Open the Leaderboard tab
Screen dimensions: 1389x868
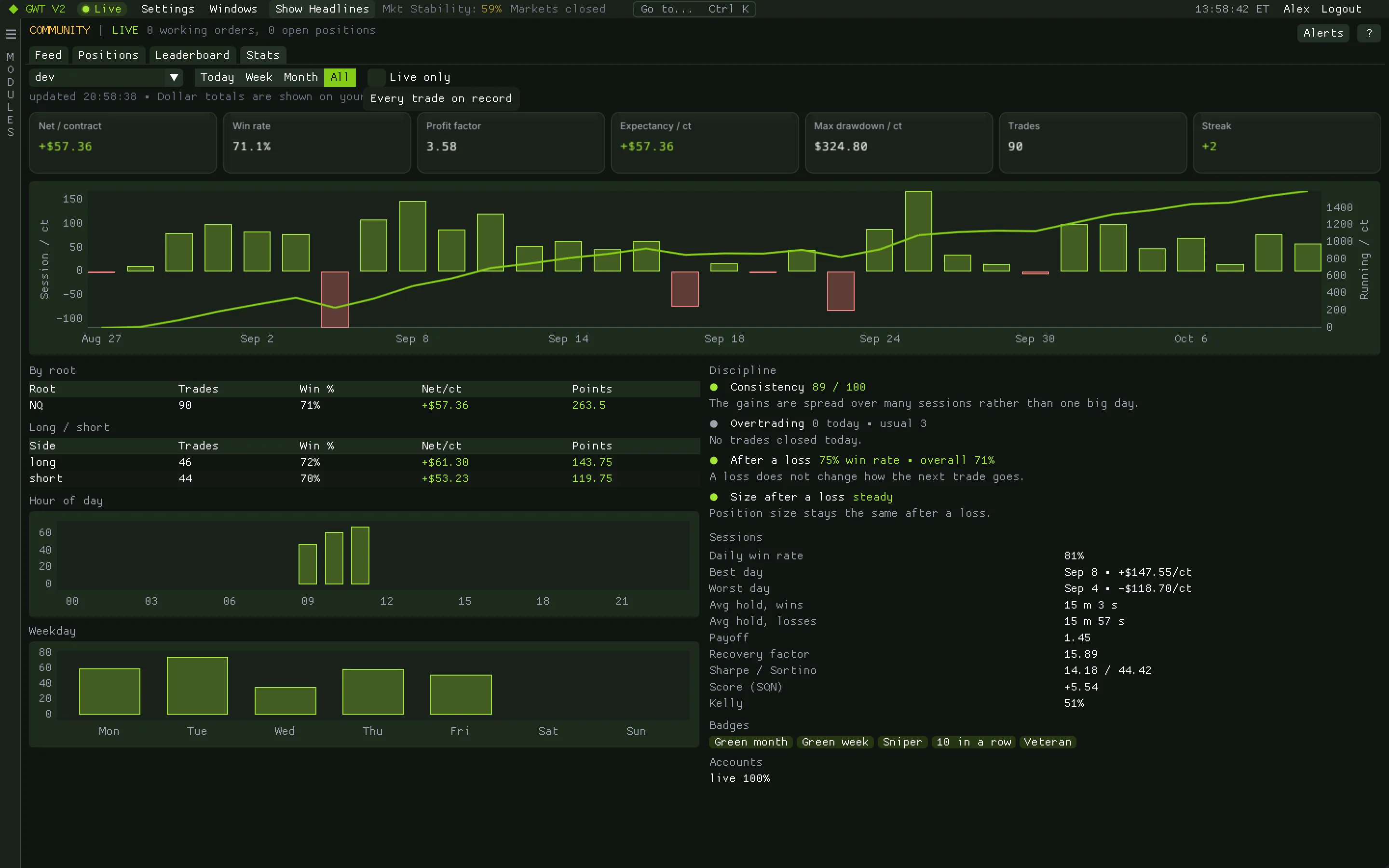[x=191, y=55]
